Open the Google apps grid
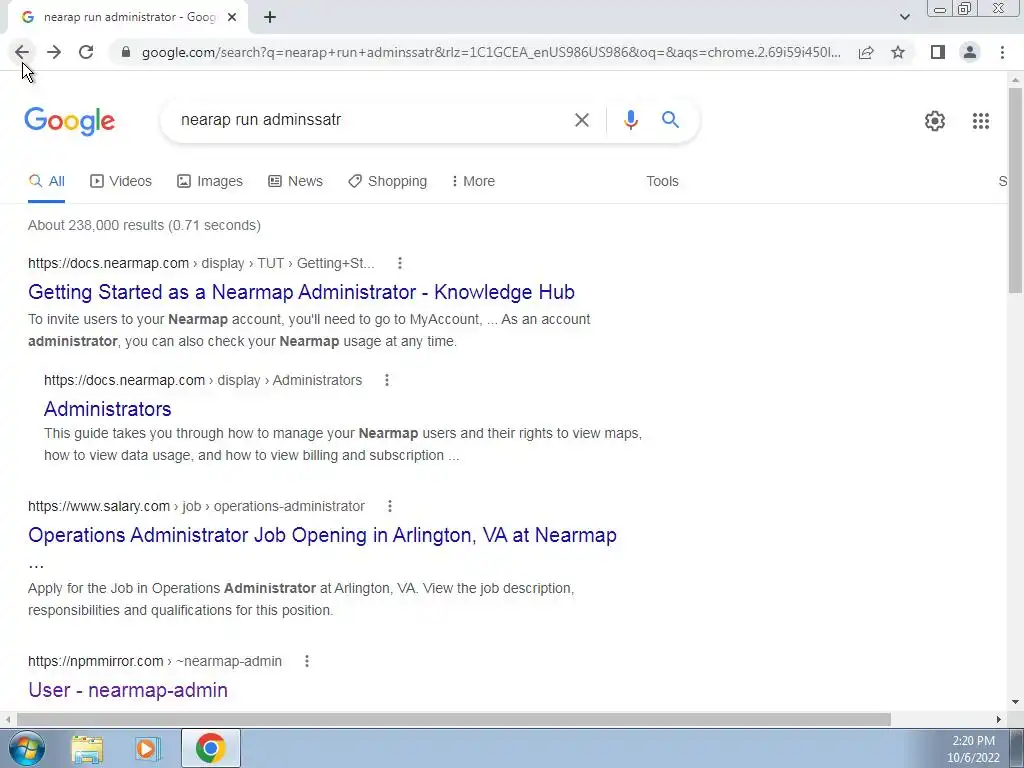Viewport: 1024px width, 768px height. [981, 121]
